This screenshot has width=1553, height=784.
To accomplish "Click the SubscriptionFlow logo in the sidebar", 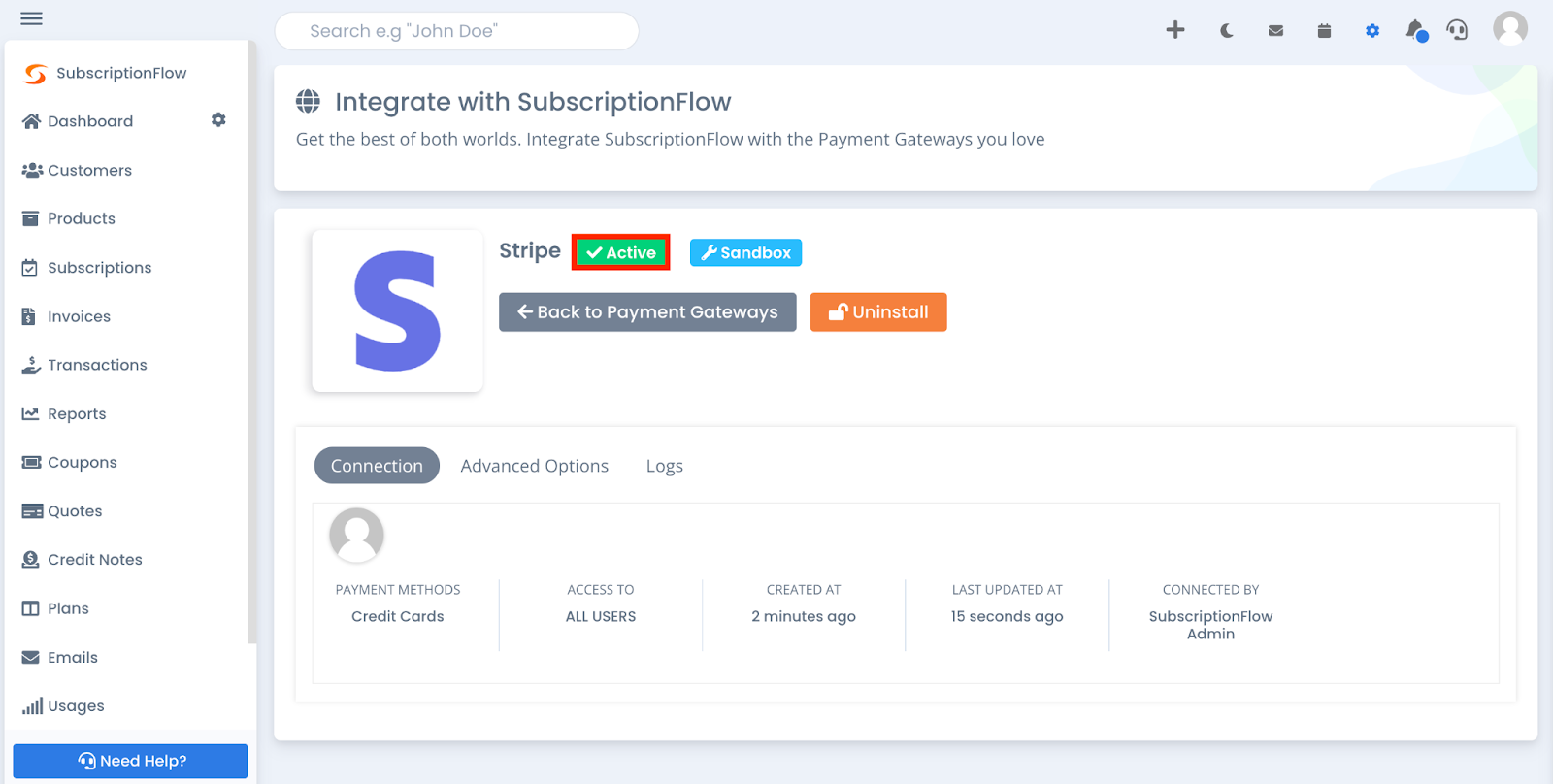I will point(105,73).
